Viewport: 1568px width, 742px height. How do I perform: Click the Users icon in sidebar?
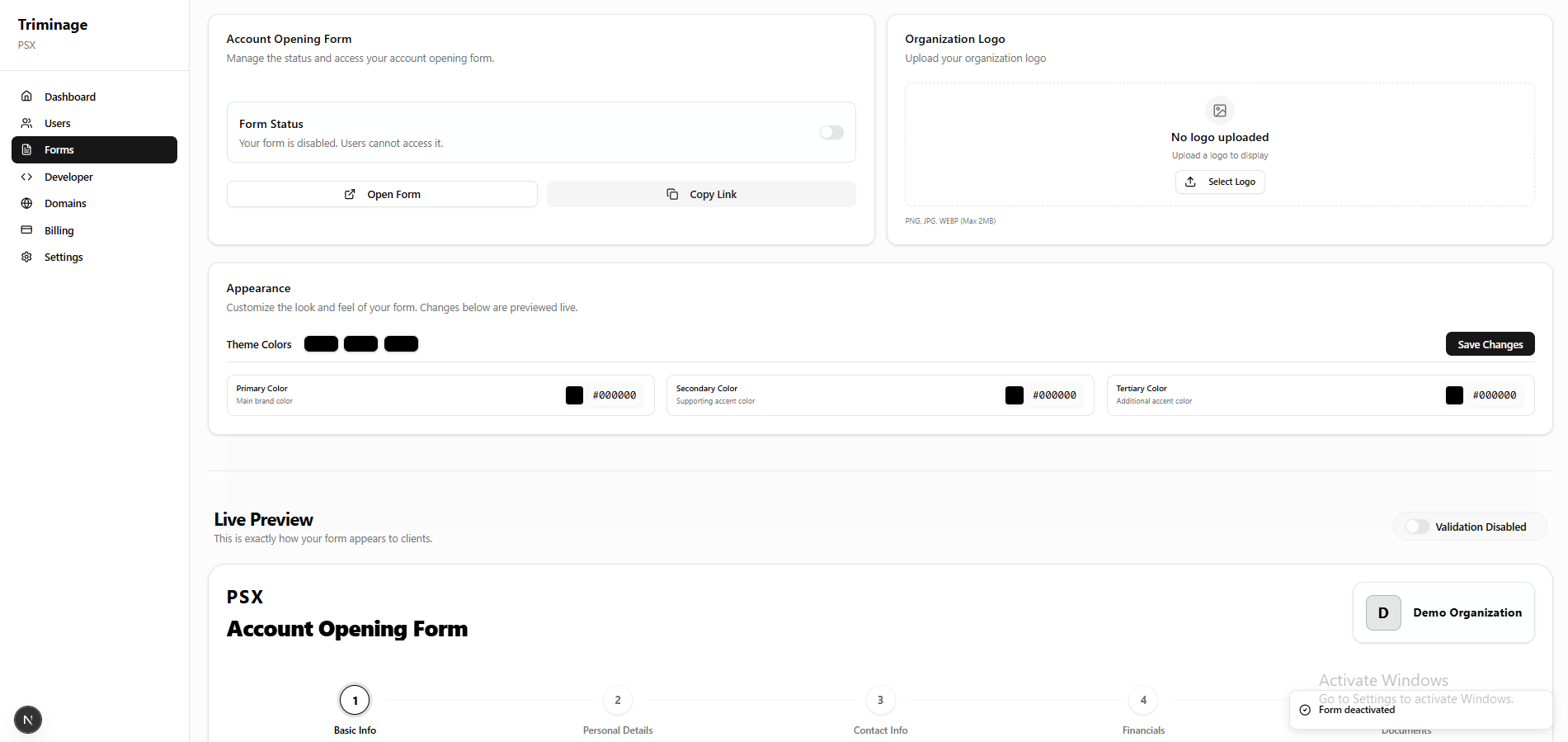pyautogui.click(x=26, y=123)
